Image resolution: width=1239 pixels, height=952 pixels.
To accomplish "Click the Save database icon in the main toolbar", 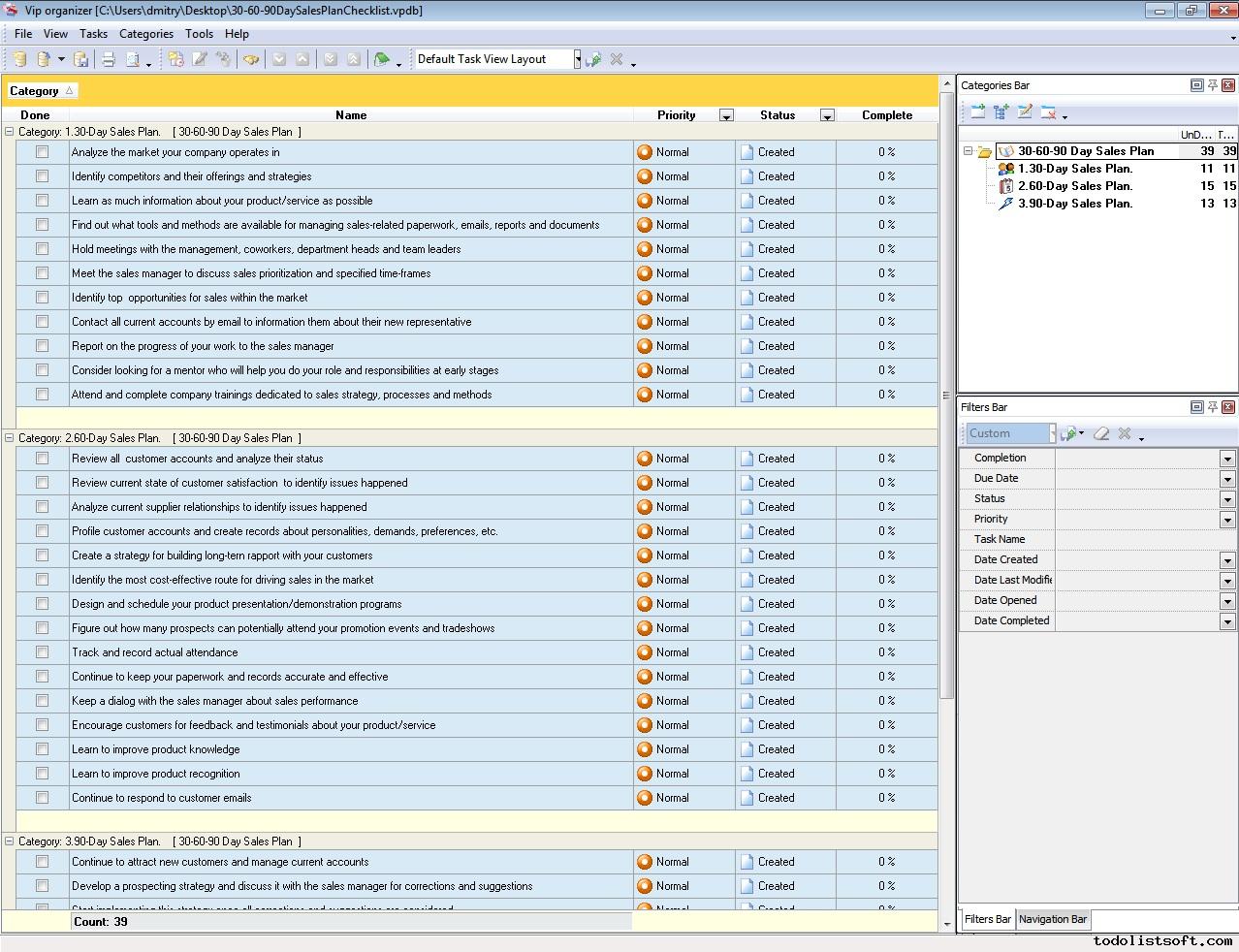I will (x=81, y=59).
